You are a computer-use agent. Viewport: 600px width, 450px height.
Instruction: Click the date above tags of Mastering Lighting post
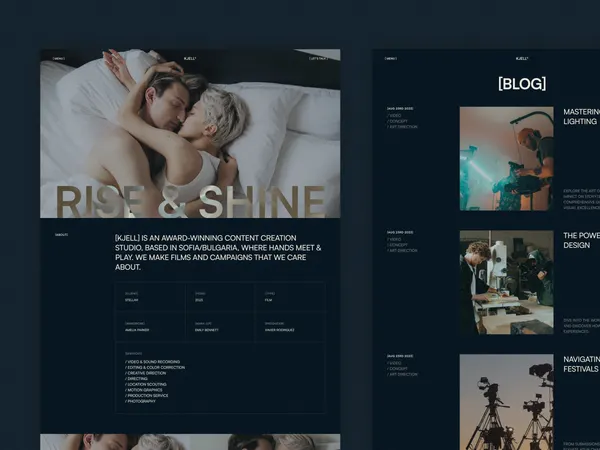click(400, 109)
